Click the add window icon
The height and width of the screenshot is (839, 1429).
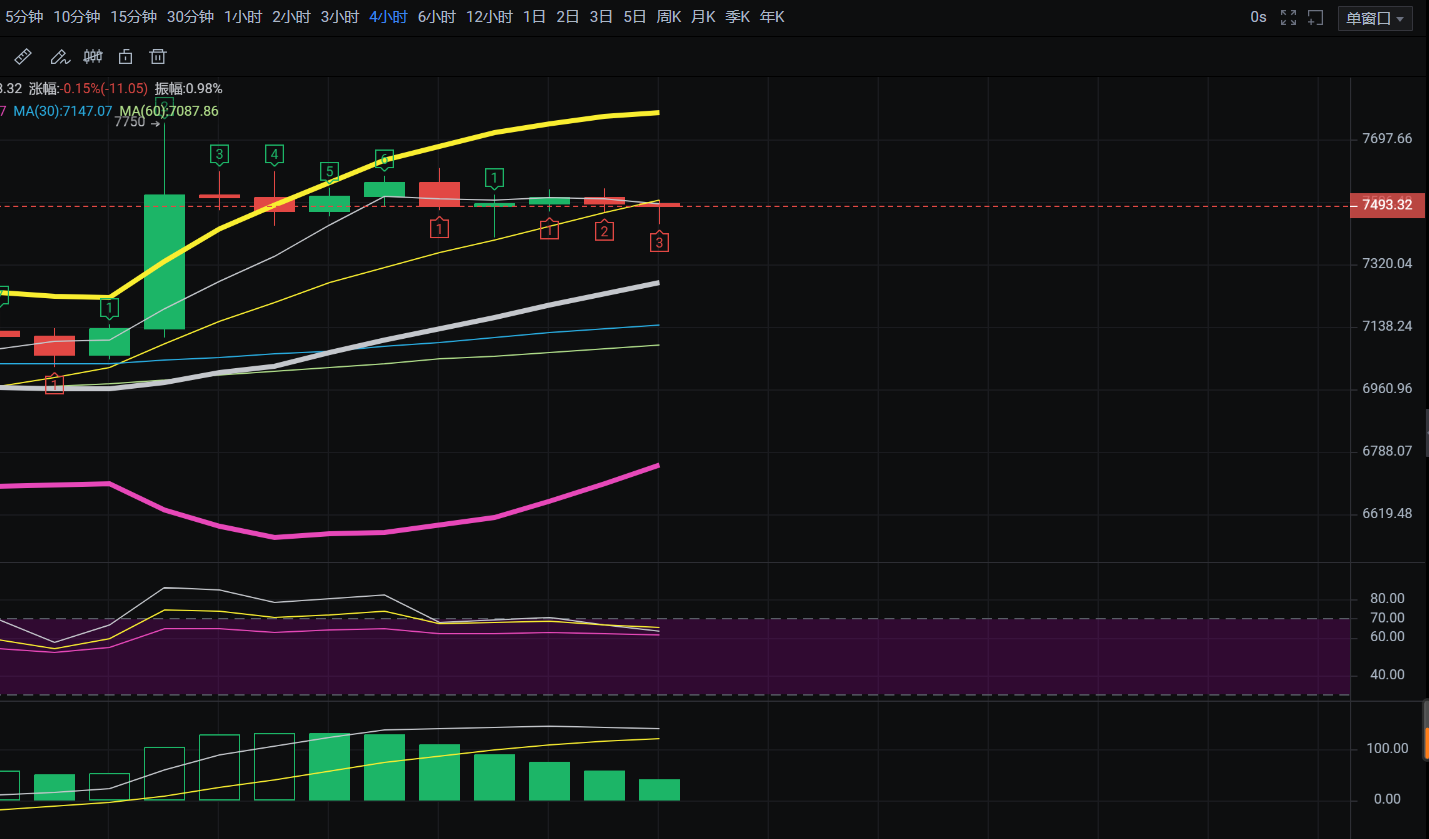[x=1316, y=18]
